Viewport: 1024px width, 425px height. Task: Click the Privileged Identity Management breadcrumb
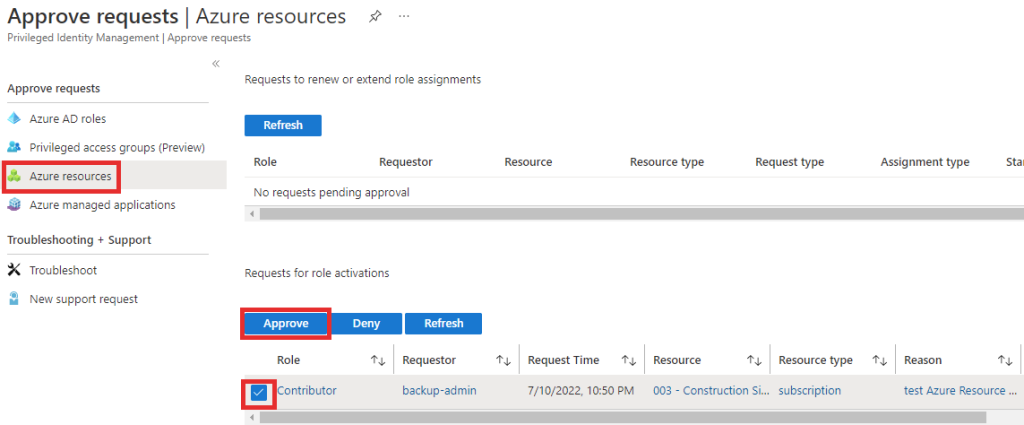coord(83,38)
